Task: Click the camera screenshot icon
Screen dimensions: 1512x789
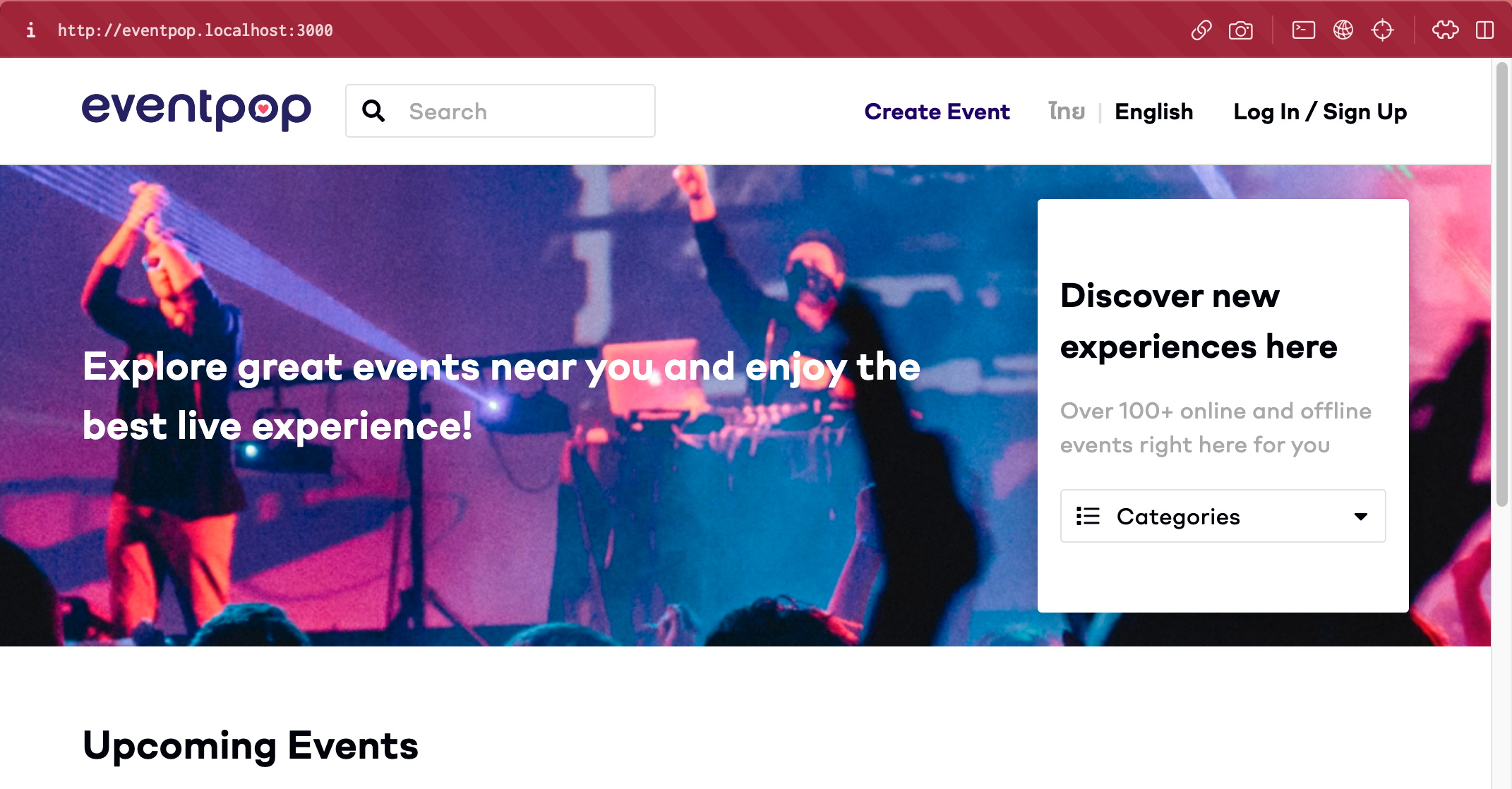Action: point(1240,30)
